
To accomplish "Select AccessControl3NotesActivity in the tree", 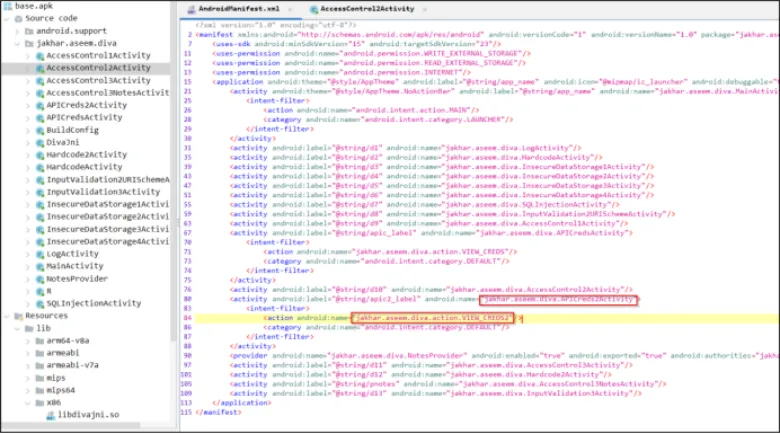I will coord(107,93).
